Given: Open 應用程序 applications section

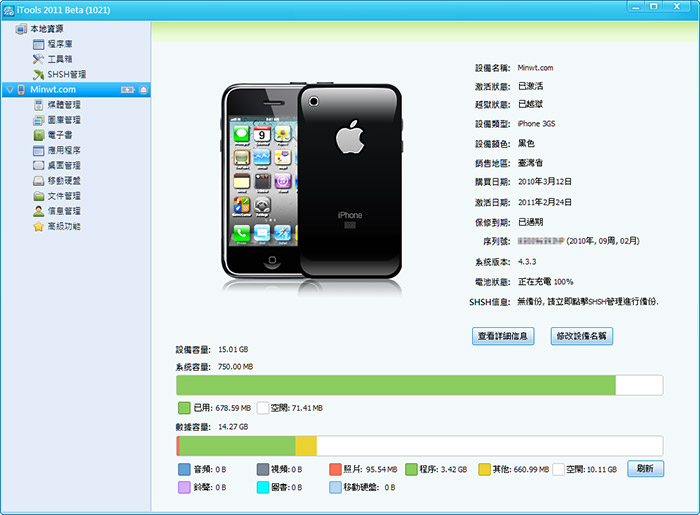Looking at the screenshot, I should pos(64,150).
